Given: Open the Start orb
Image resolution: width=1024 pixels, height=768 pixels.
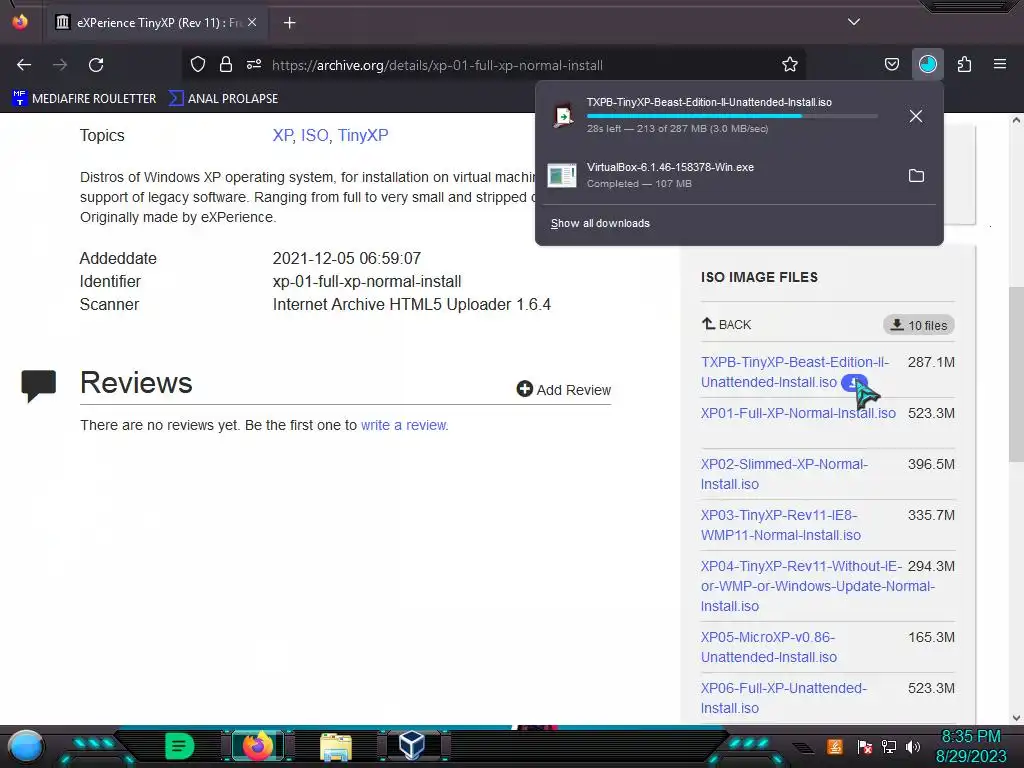Looking at the screenshot, I should click(25, 746).
